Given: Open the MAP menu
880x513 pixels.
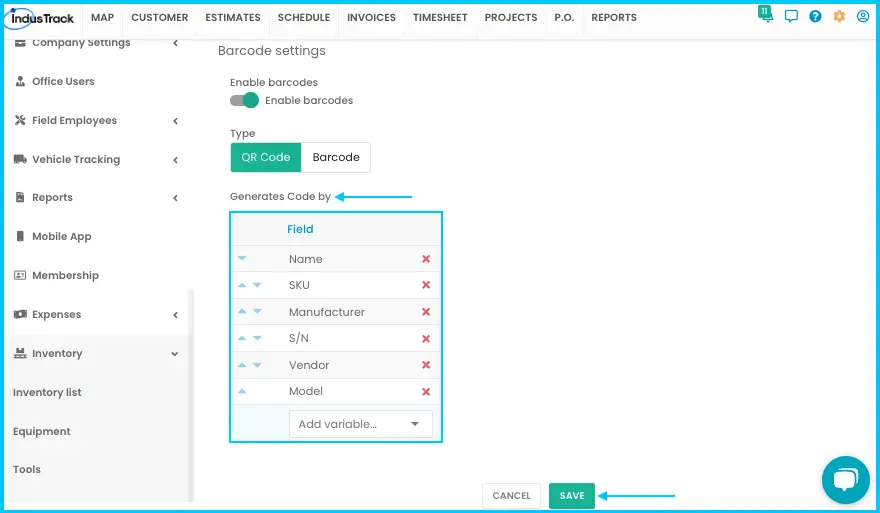Looking at the screenshot, I should click(x=102, y=17).
